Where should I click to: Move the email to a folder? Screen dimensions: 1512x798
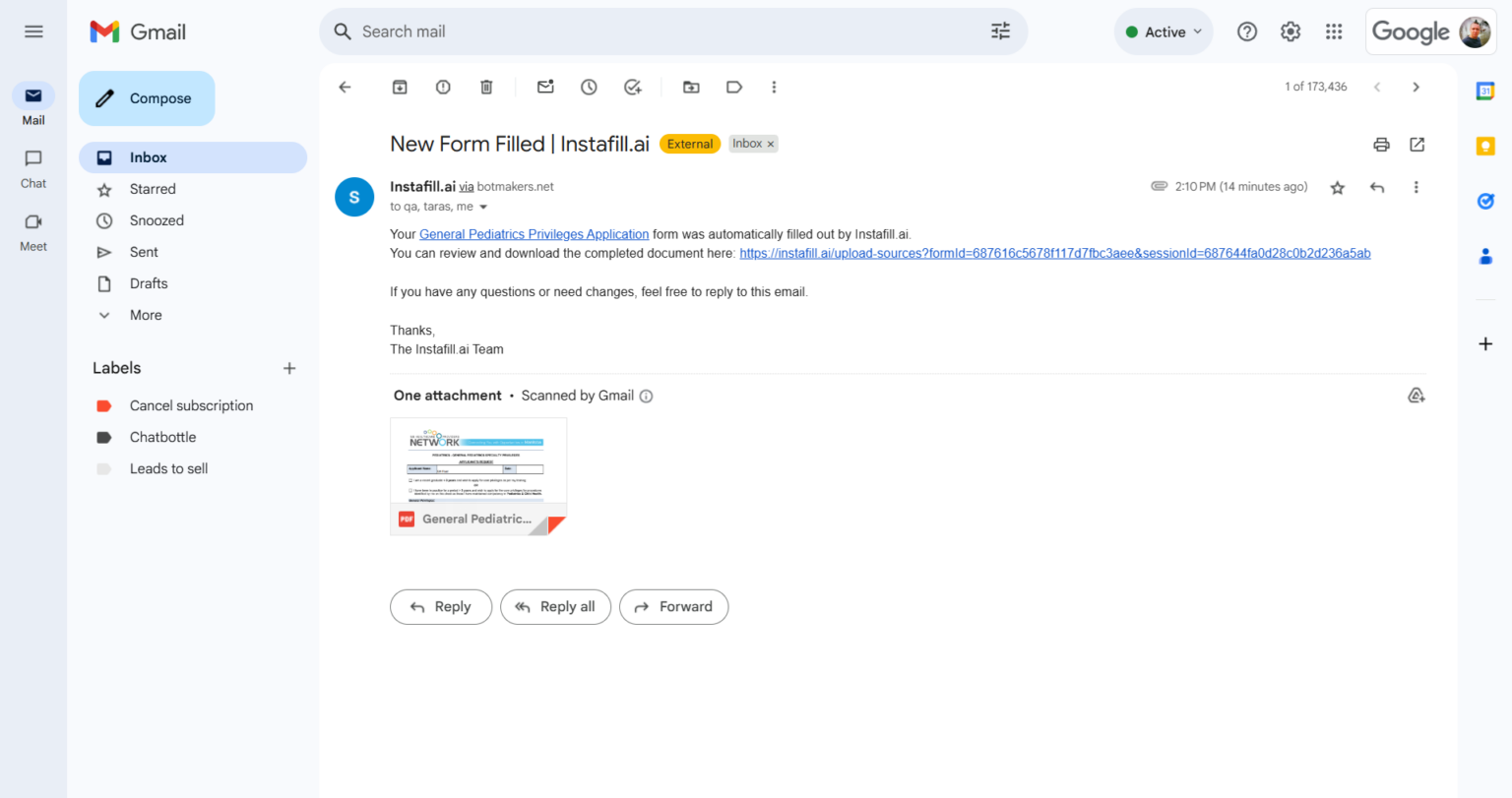pos(691,87)
